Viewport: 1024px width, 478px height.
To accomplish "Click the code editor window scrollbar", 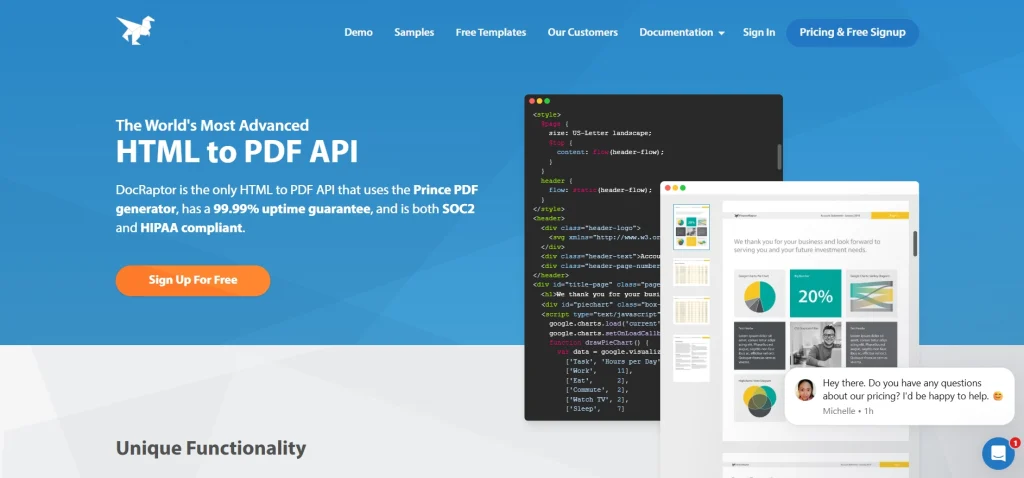I will 779,157.
